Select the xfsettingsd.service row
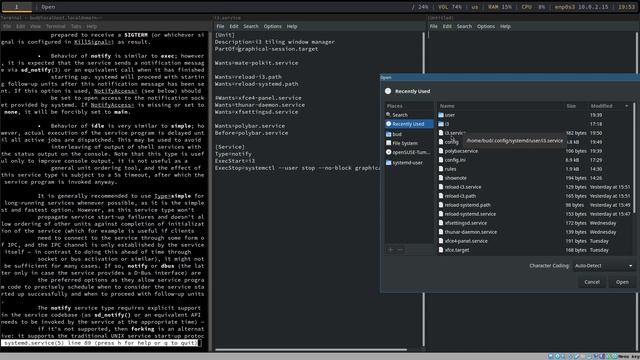Viewport: 640px width, 360px height. (x=535, y=223)
